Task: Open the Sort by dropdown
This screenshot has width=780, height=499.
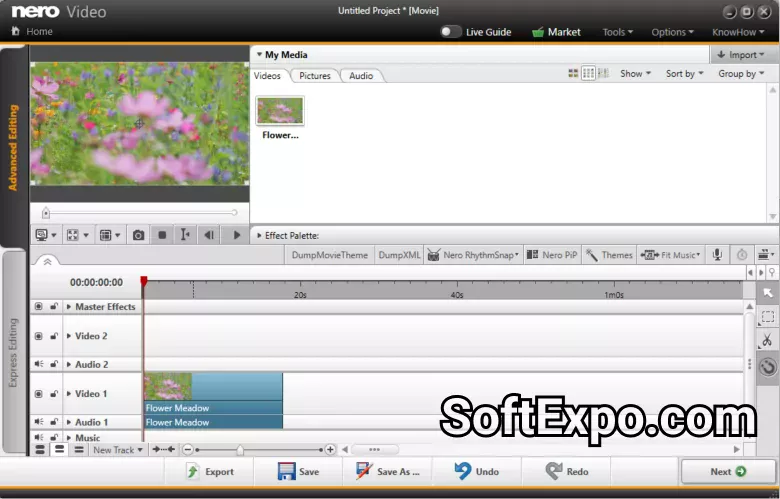Action: (x=685, y=74)
